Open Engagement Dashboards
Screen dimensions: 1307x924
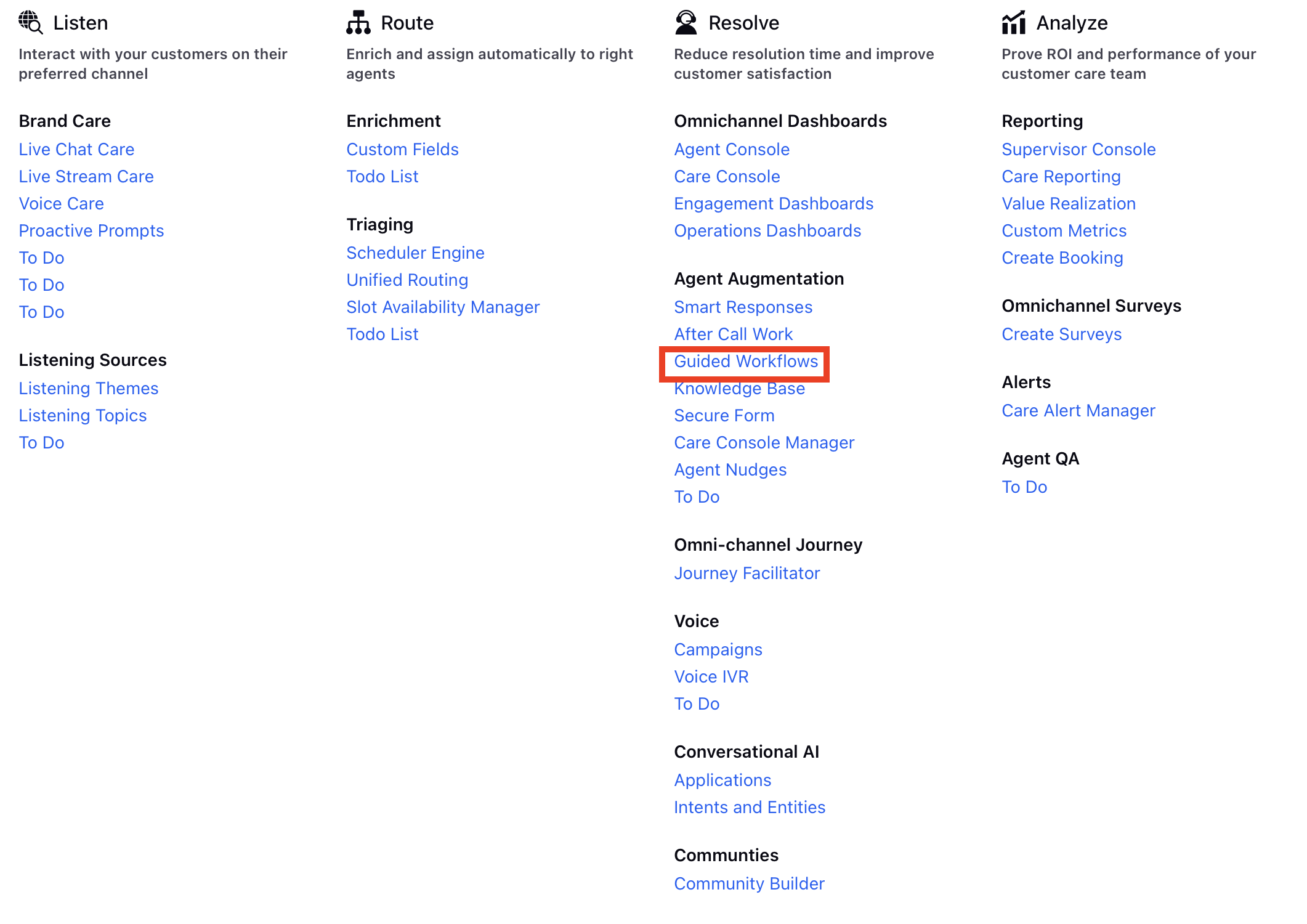pyautogui.click(x=774, y=204)
